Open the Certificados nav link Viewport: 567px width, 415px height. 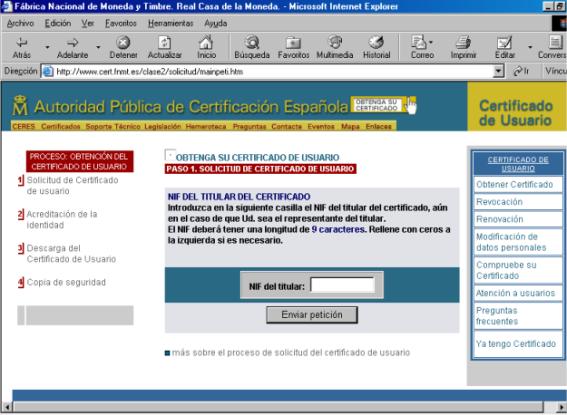[x=60, y=127]
